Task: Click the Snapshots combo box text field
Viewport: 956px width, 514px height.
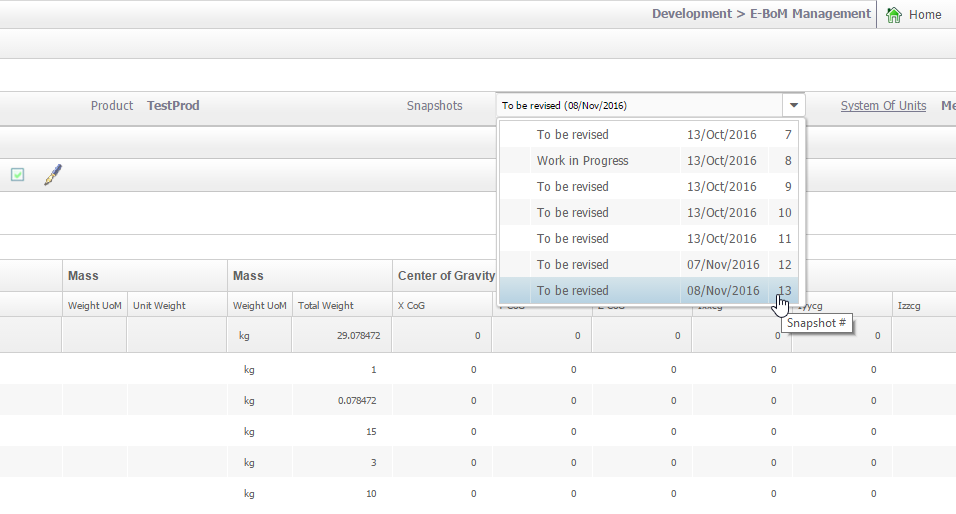Action: tap(638, 105)
